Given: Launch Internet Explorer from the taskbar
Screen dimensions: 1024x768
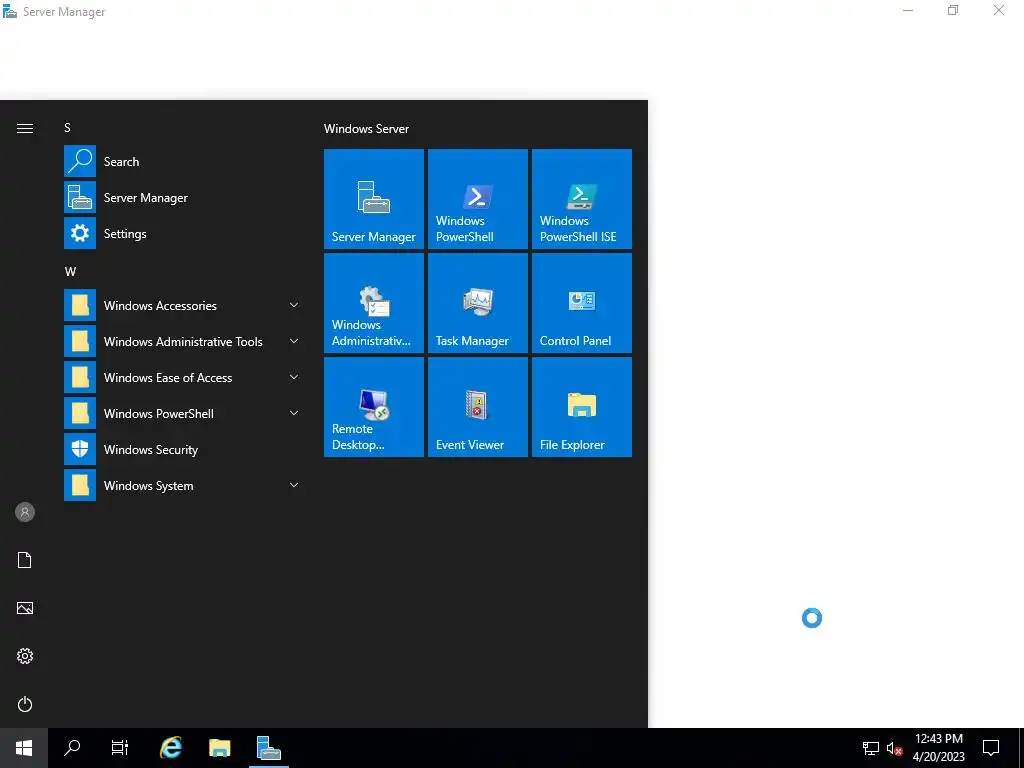Looking at the screenshot, I should click(x=171, y=748).
